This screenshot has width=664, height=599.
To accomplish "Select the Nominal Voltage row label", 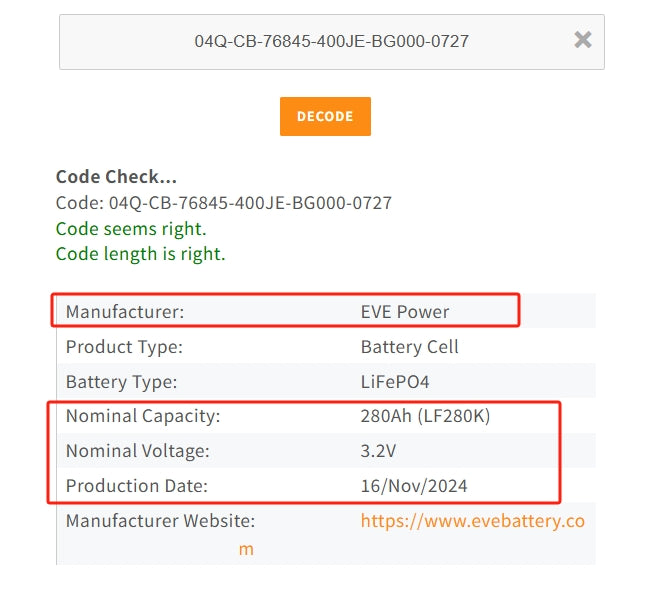I will [x=138, y=451].
